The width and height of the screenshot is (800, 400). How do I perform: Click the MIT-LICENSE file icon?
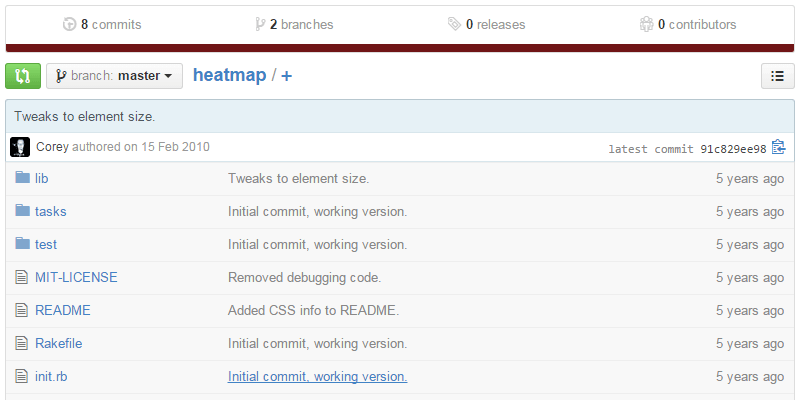click(x=22, y=278)
